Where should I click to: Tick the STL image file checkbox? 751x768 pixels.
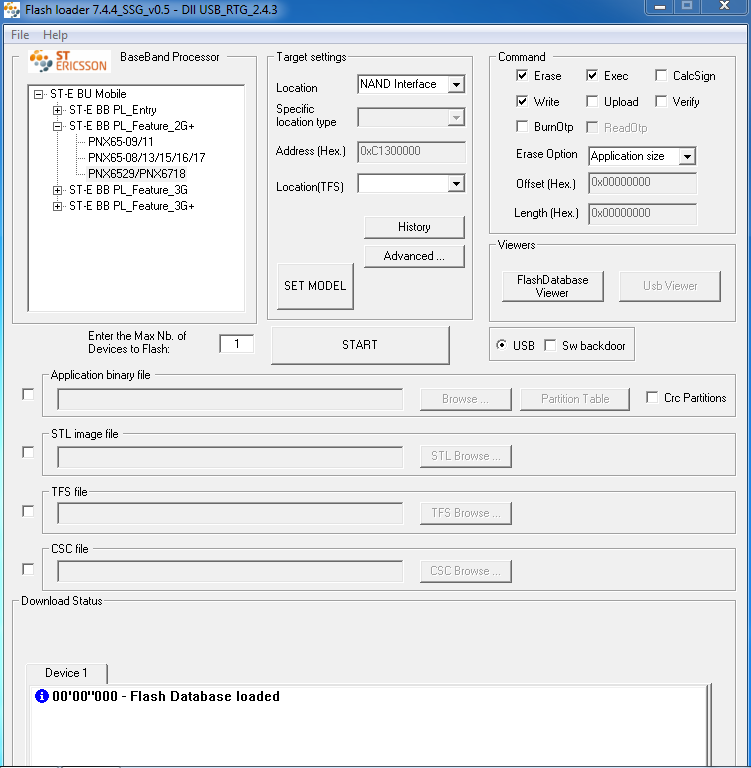point(28,452)
